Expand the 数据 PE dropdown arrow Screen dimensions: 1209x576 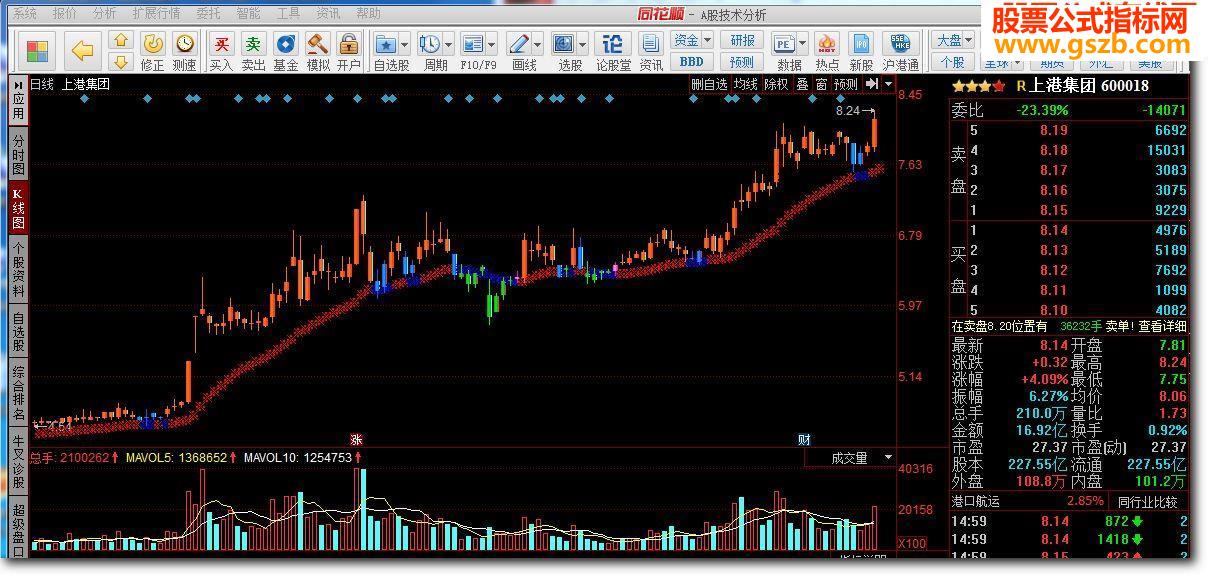point(803,45)
